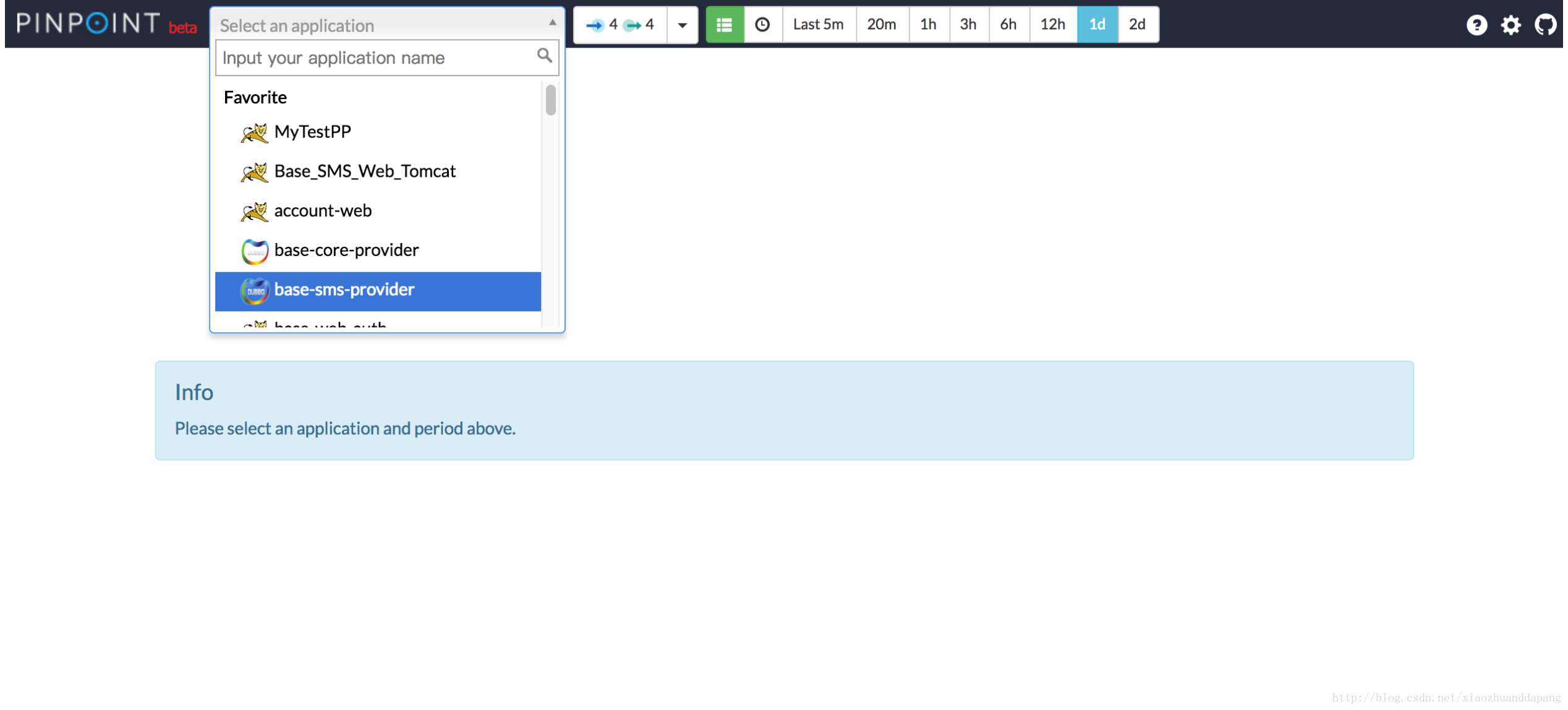Click the Pinpoint beta logo
Image resolution: width=1568 pixels, height=710 pixels.
pyautogui.click(x=106, y=24)
